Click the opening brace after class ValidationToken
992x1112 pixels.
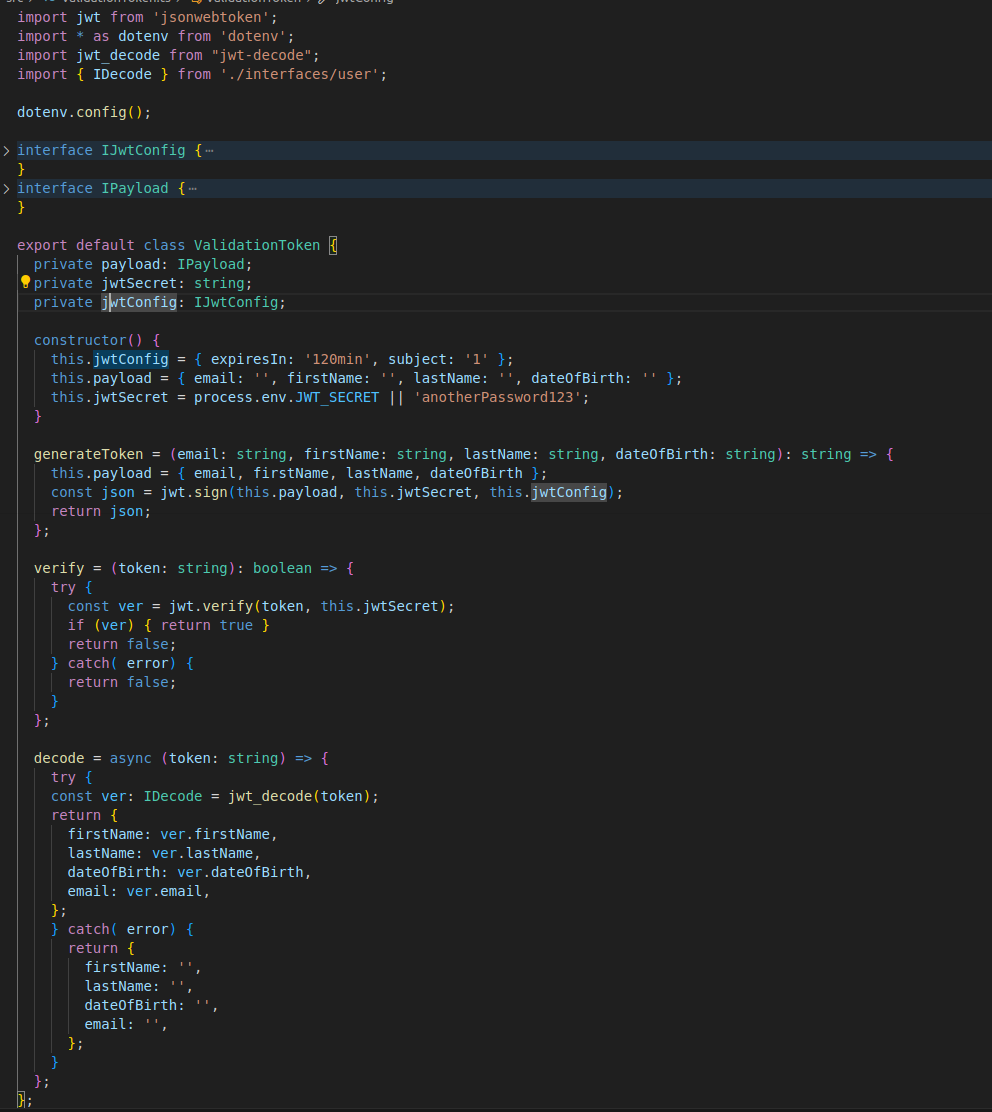tap(333, 244)
